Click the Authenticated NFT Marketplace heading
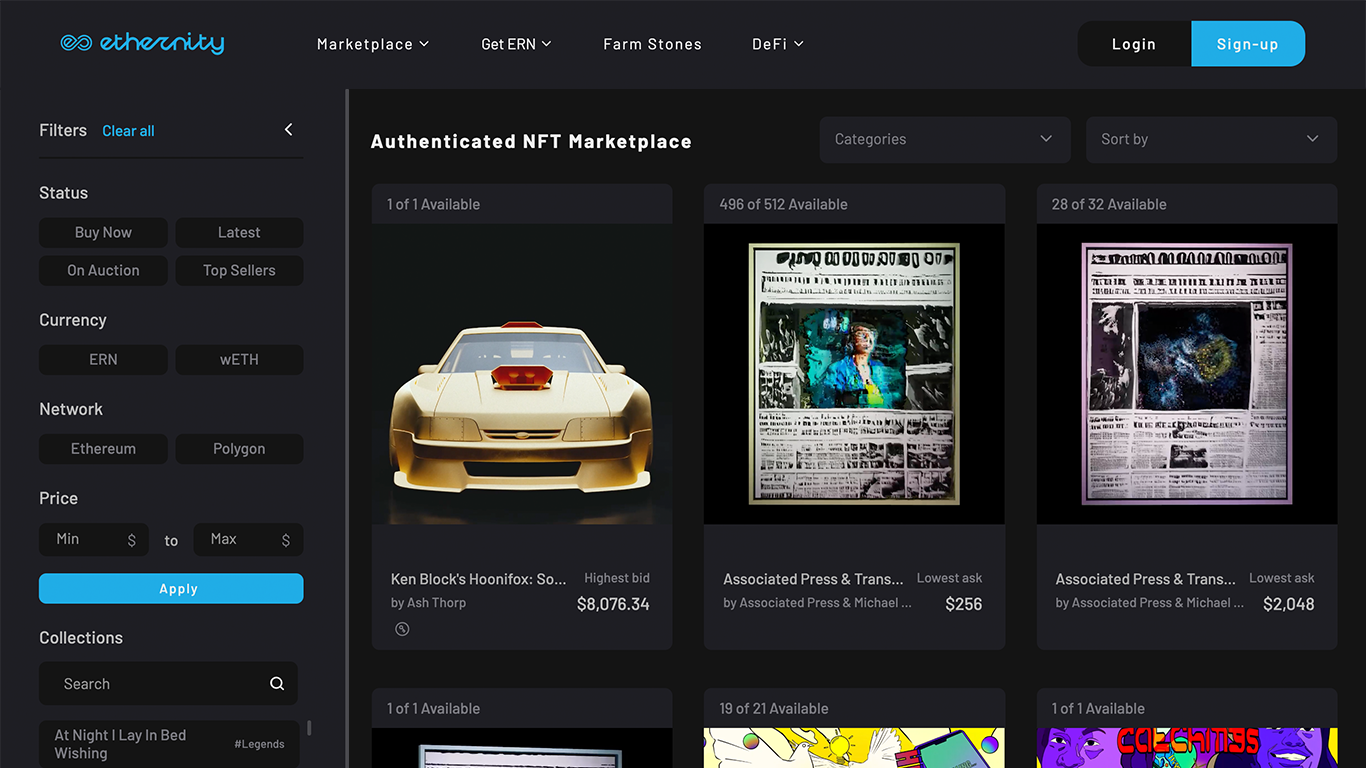The image size is (1366, 768). pyautogui.click(x=531, y=142)
